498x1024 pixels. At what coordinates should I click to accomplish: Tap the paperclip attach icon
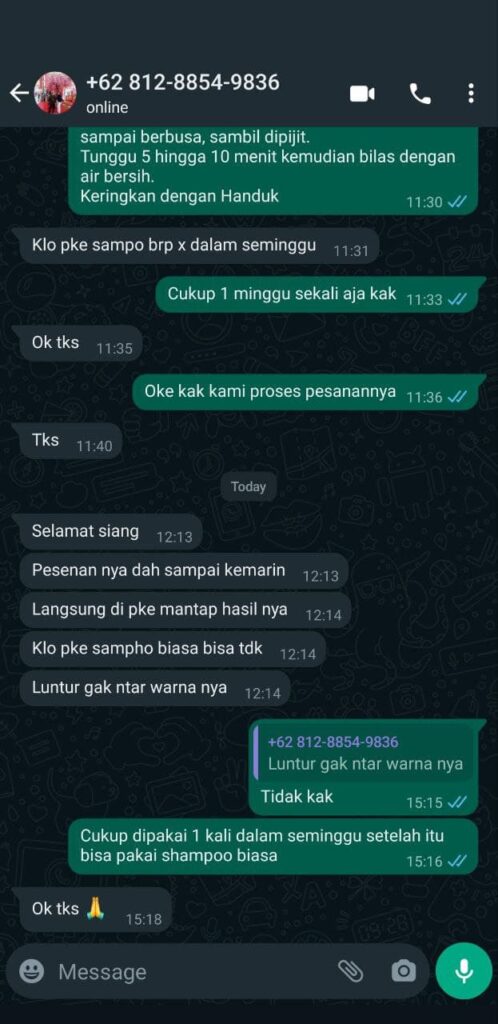[350, 972]
